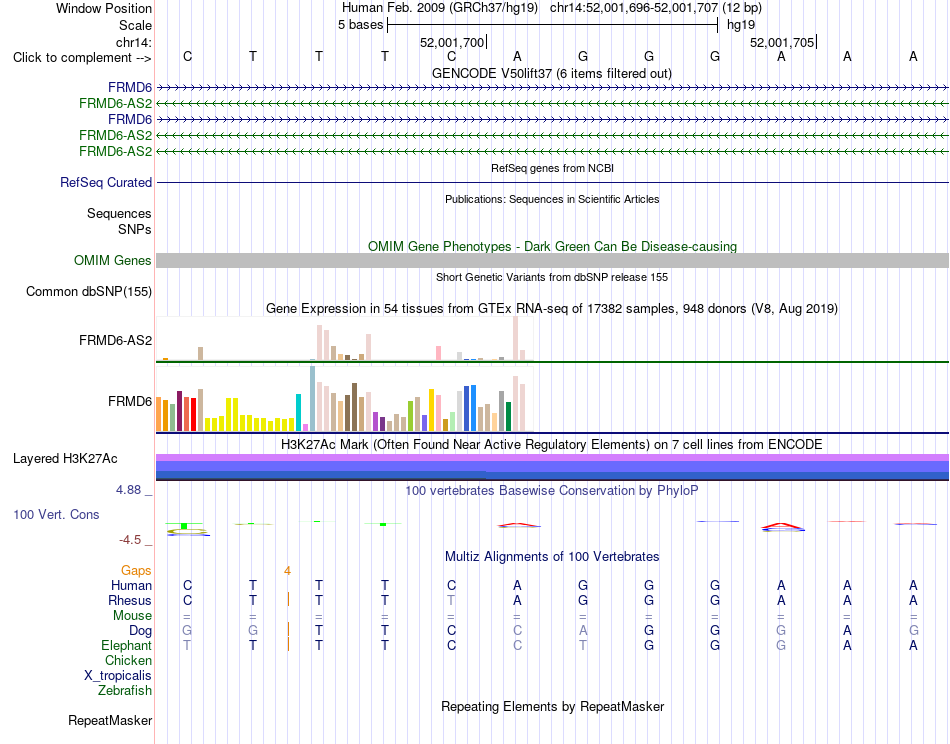Click the dark green bar in the FRMD6 GTEx chart
950x744 pixels.
click(508, 417)
